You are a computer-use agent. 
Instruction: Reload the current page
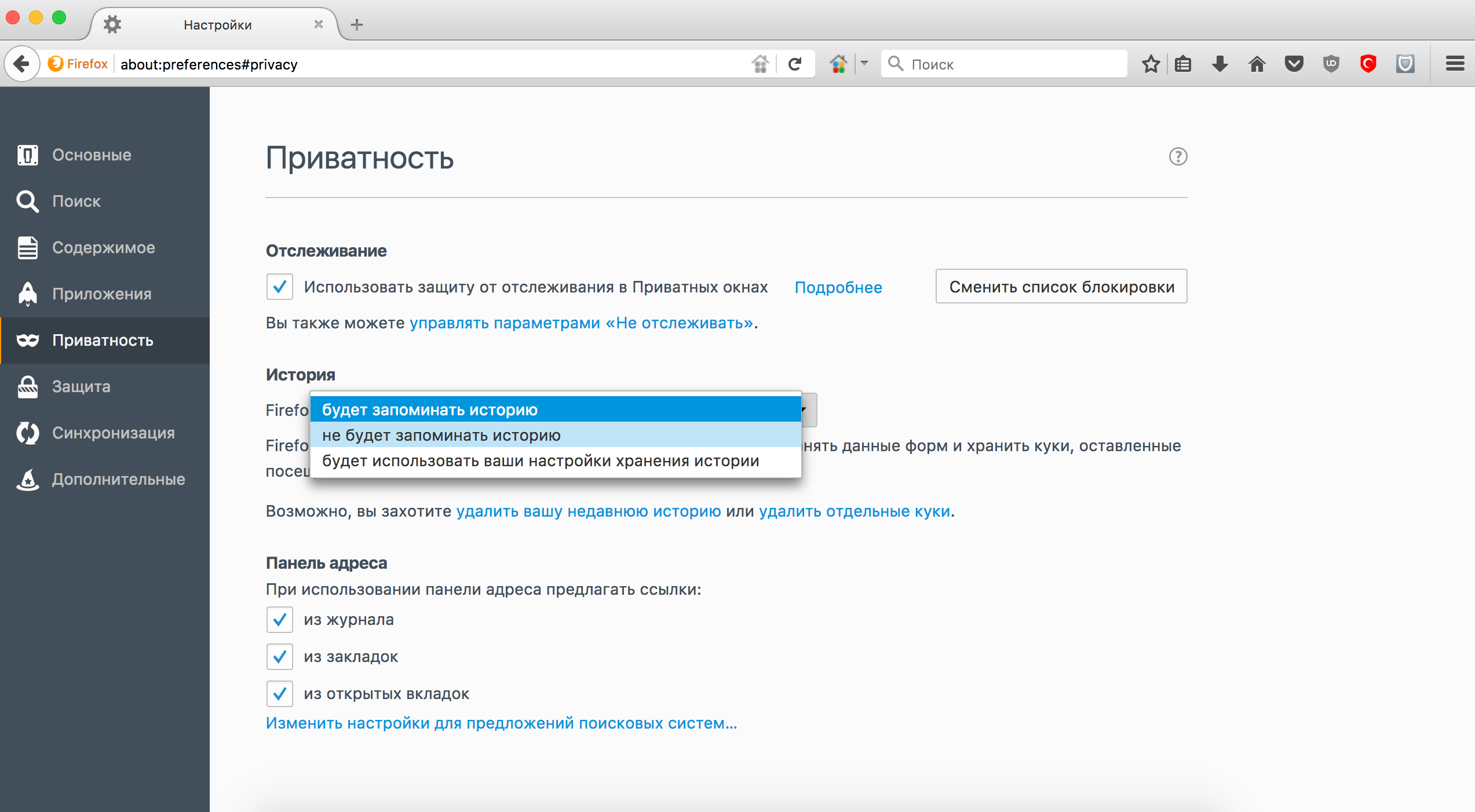tap(795, 64)
